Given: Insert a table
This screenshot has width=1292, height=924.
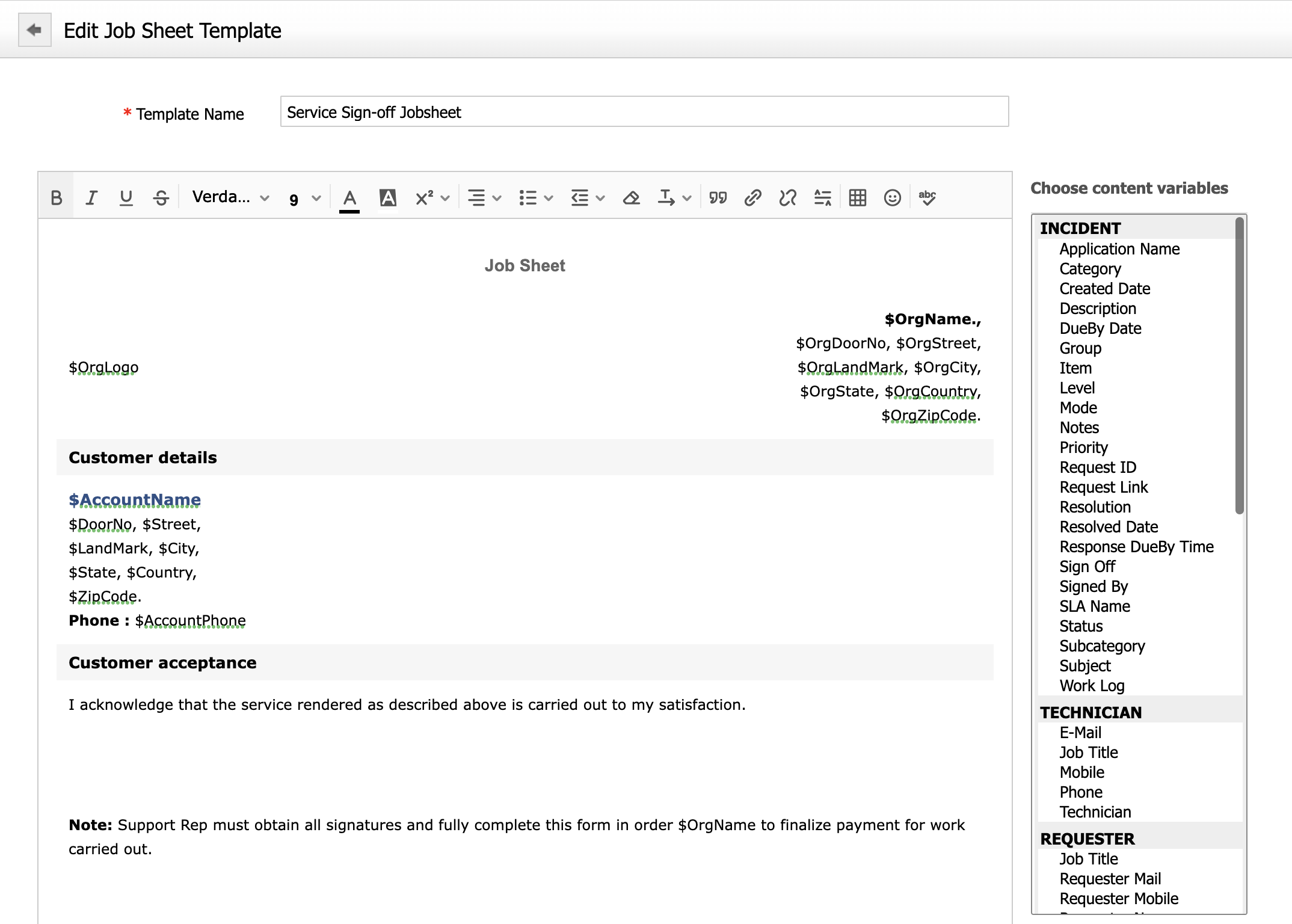Looking at the screenshot, I should pos(858,198).
